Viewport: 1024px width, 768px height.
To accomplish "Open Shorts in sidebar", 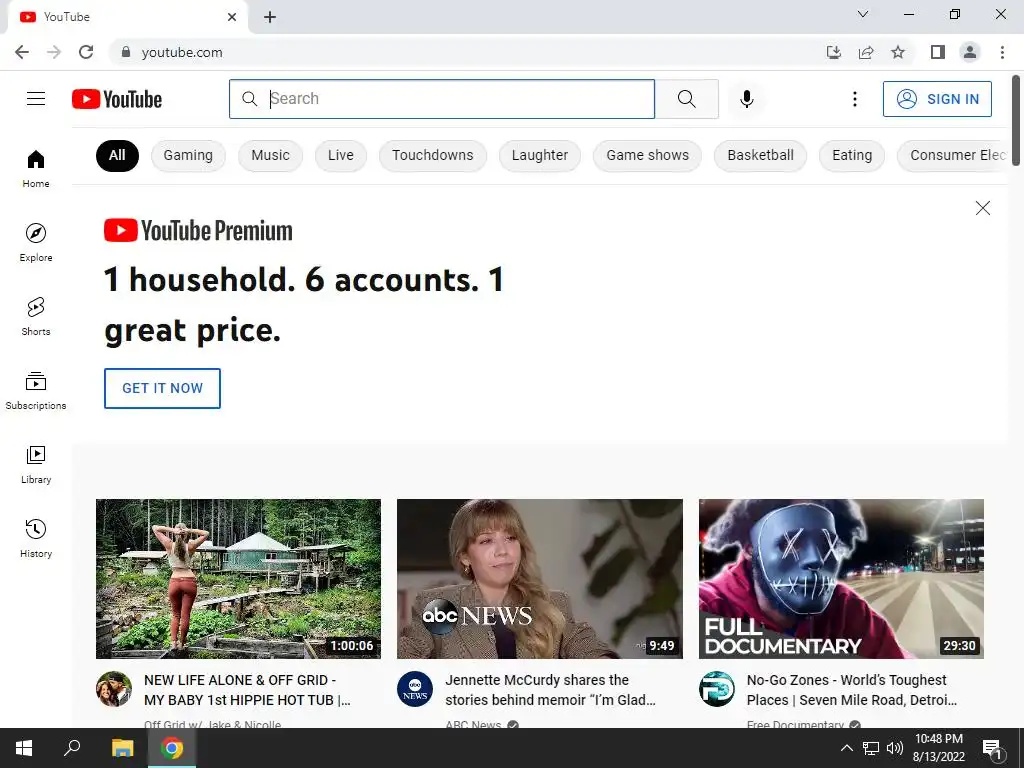I will [36, 316].
